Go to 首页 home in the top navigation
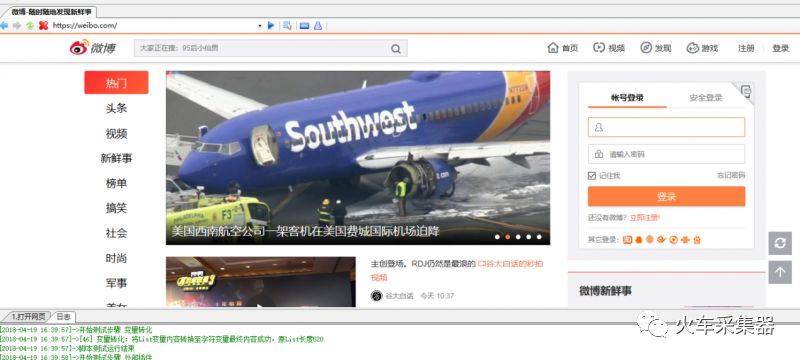Image resolution: width=800 pixels, height=360 pixels. (x=563, y=48)
